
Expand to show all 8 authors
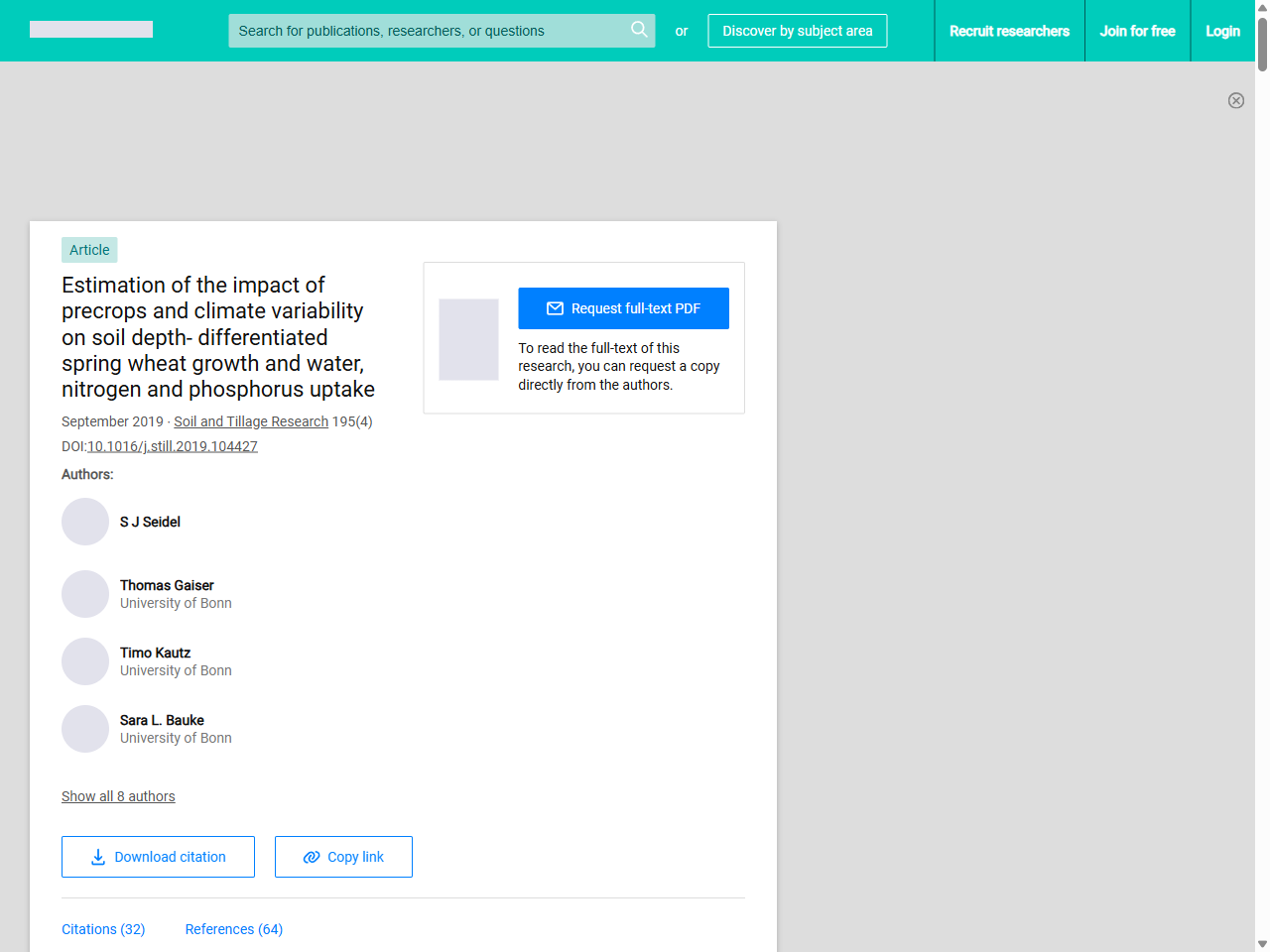coord(118,796)
